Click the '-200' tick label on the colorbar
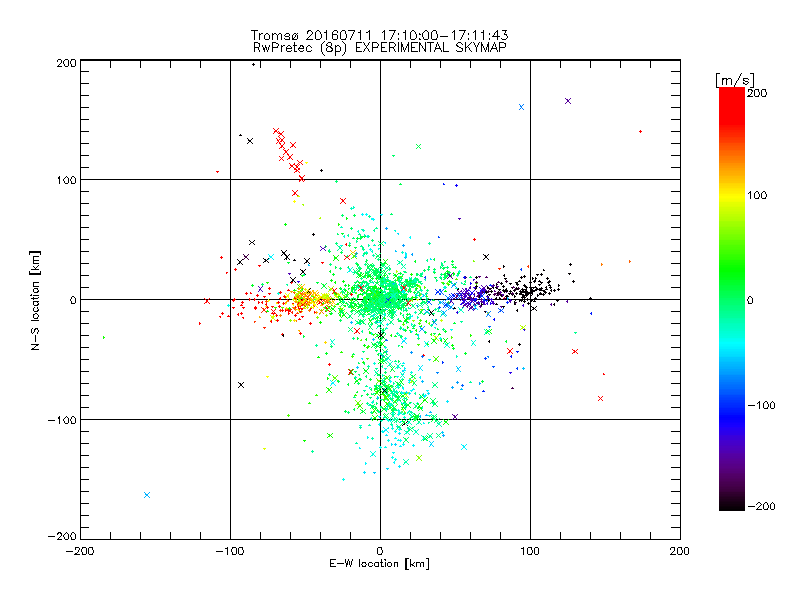 761,506
